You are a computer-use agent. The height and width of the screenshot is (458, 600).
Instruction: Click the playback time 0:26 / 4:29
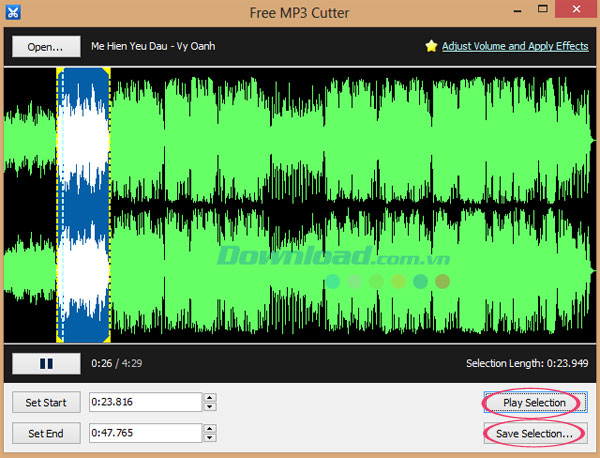tap(116, 363)
